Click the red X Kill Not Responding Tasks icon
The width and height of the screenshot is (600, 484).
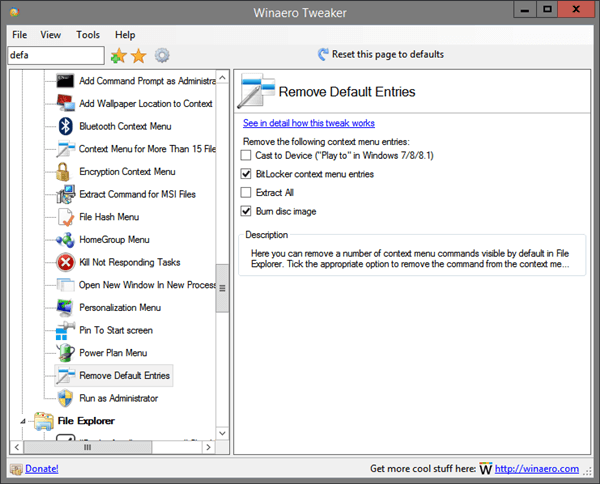coord(65,262)
